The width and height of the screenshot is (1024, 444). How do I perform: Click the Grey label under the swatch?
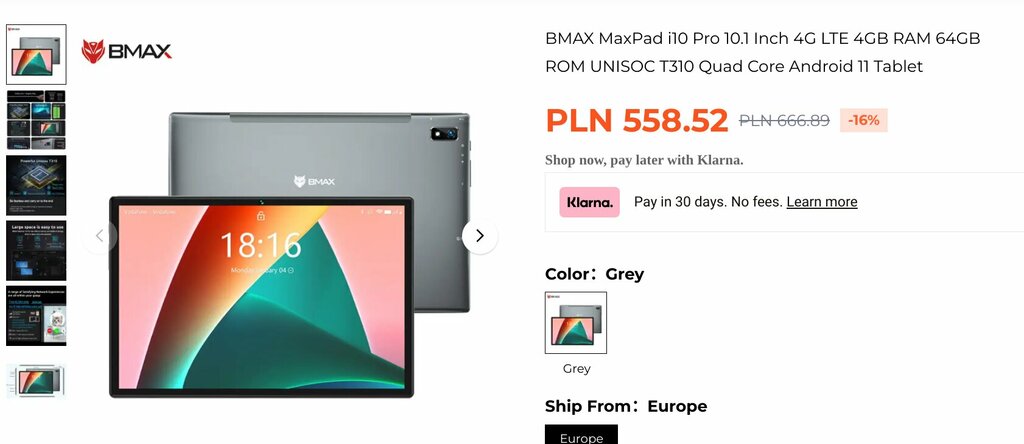577,369
